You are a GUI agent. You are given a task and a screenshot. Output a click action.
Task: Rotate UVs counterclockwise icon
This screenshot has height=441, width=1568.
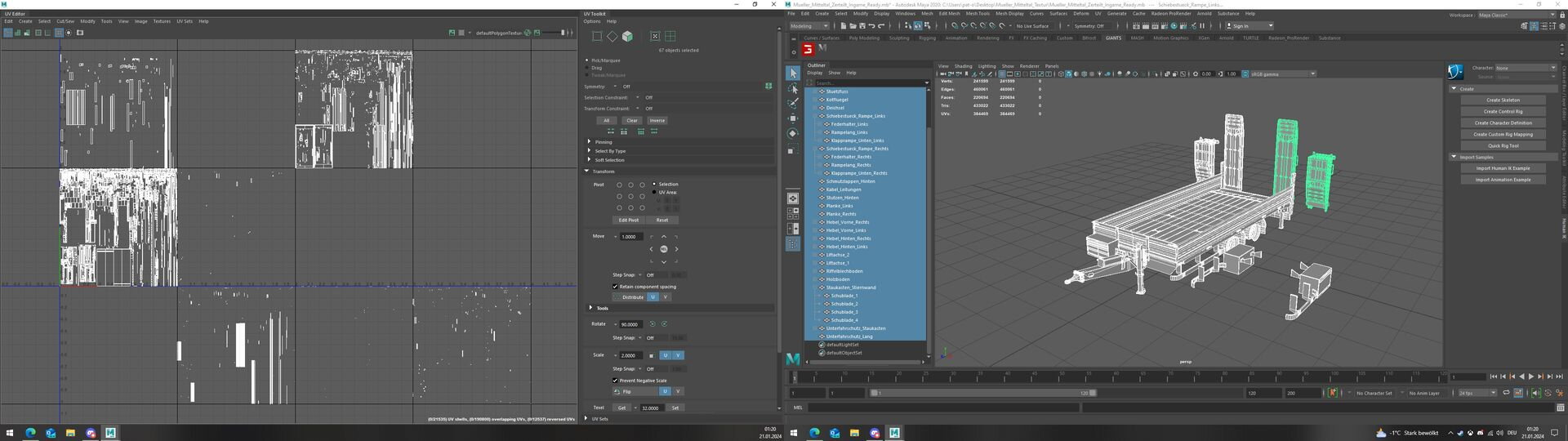pos(653,324)
